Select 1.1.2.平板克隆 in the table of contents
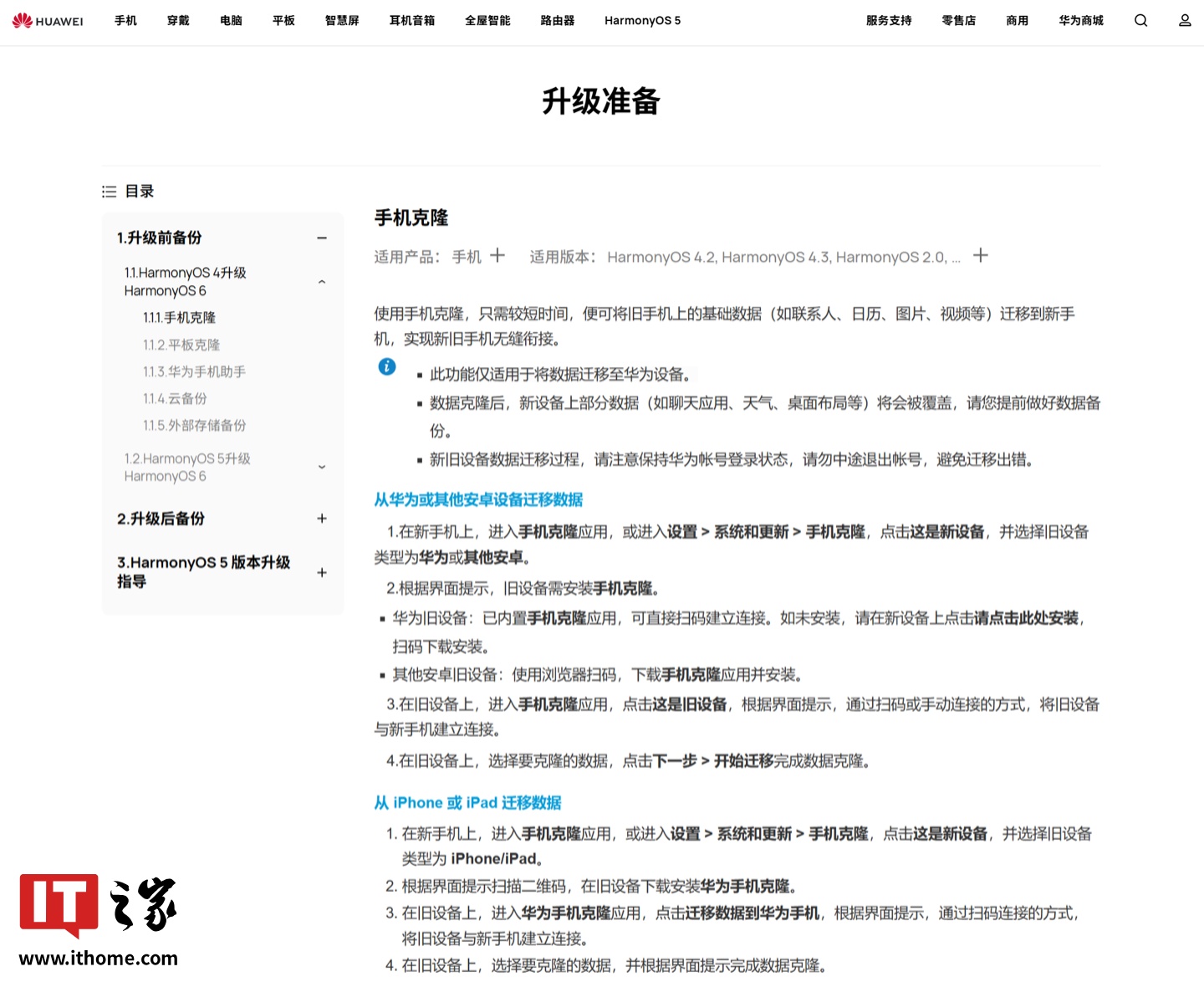1204x982 pixels. pyautogui.click(x=181, y=344)
